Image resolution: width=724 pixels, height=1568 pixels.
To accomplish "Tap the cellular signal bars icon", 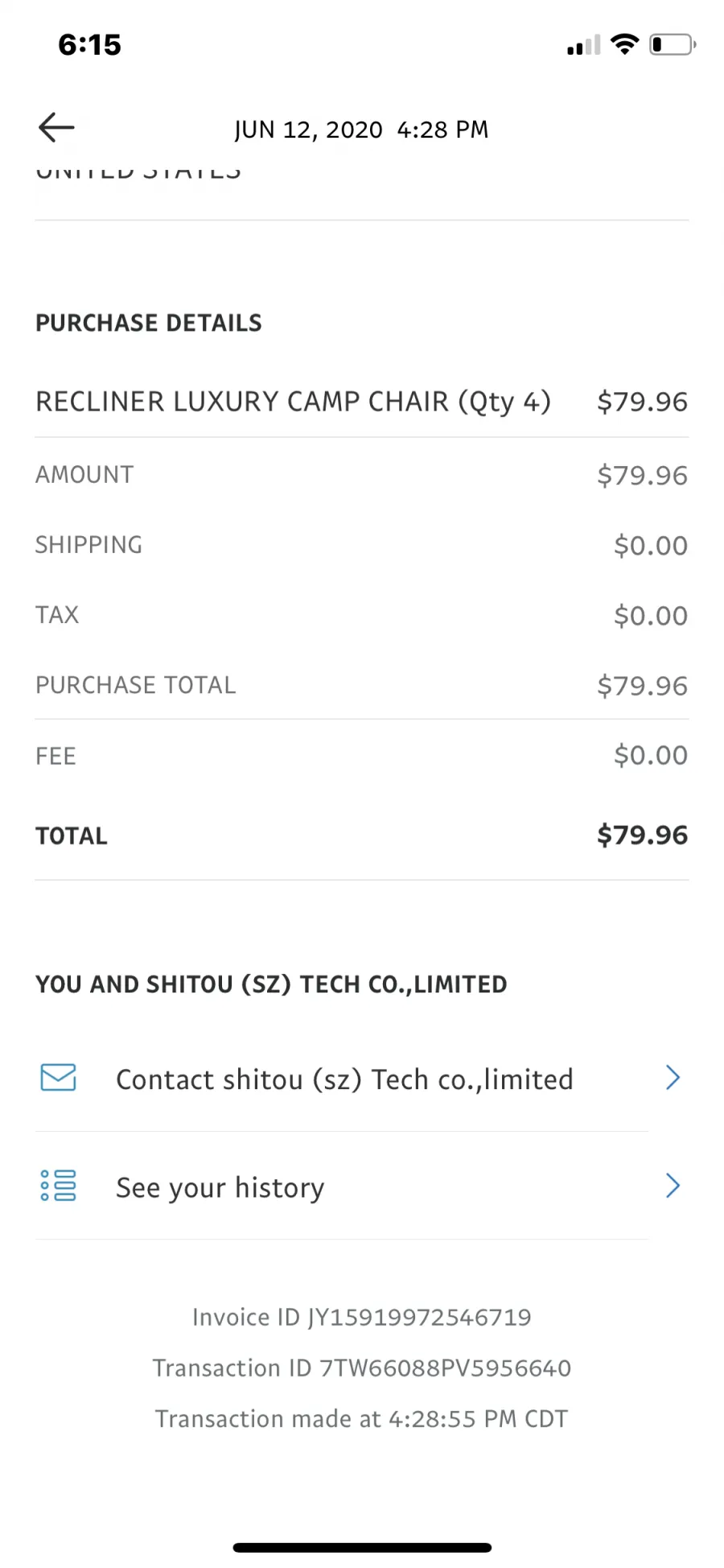I will click(x=584, y=45).
